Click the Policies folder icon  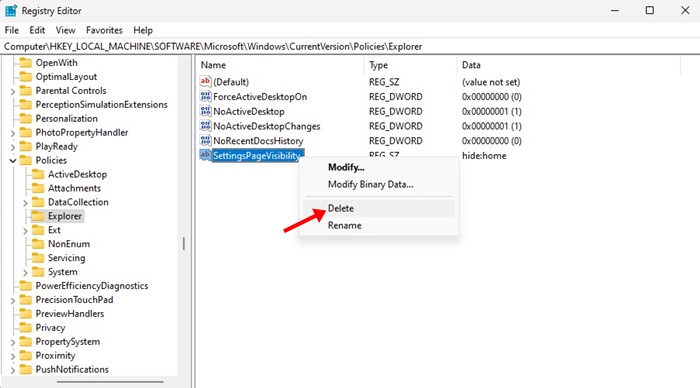click(26, 160)
